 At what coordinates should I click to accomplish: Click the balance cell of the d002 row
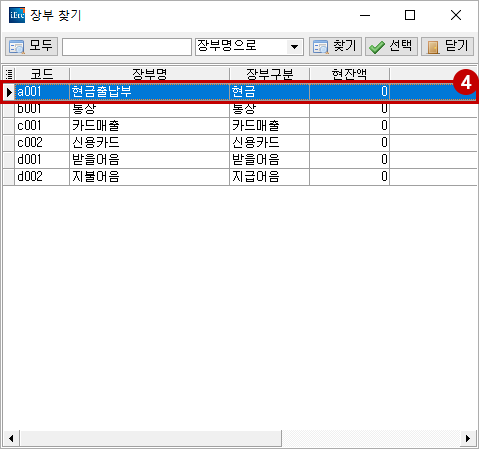(x=349, y=177)
